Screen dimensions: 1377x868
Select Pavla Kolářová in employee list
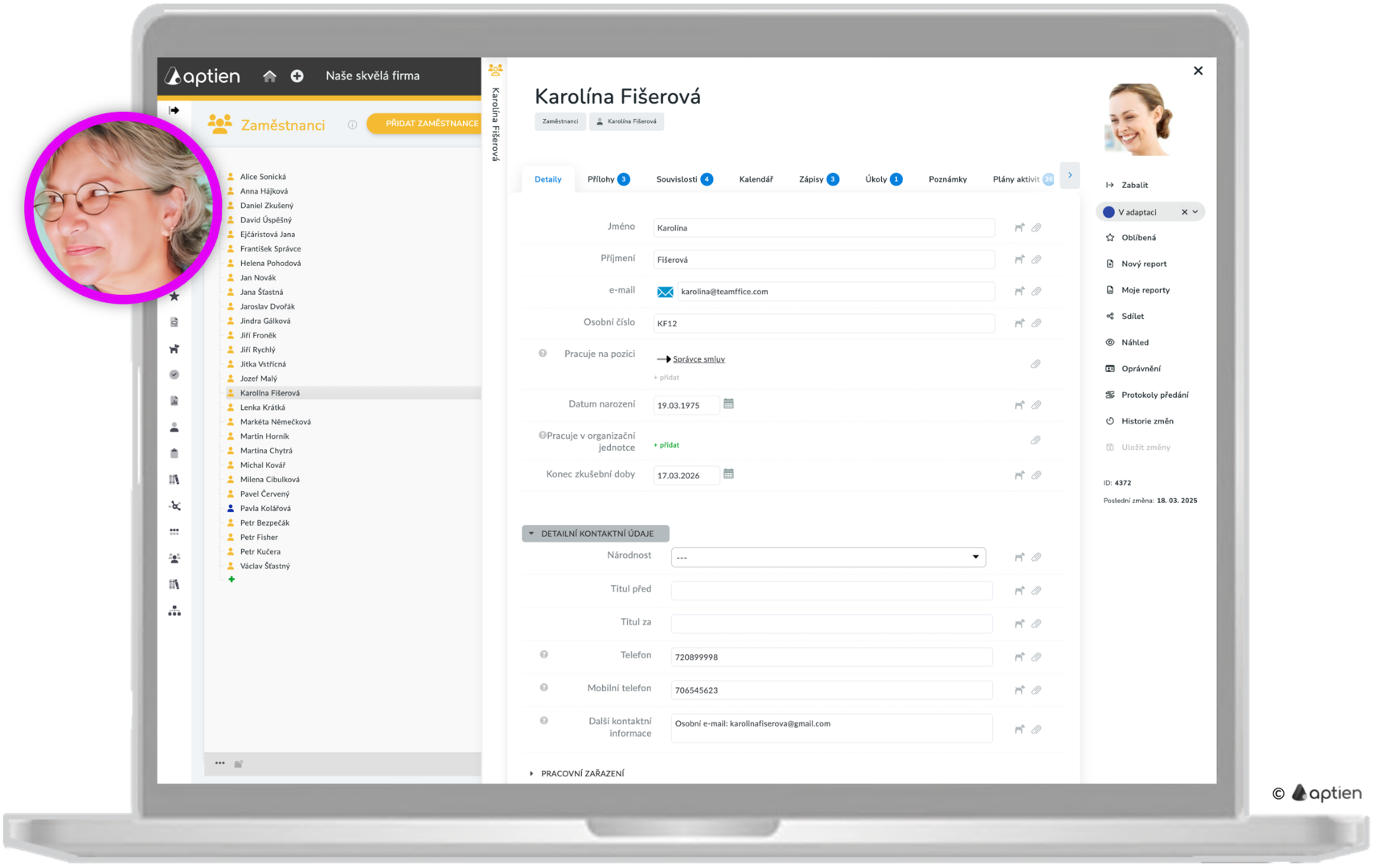pyautogui.click(x=265, y=508)
